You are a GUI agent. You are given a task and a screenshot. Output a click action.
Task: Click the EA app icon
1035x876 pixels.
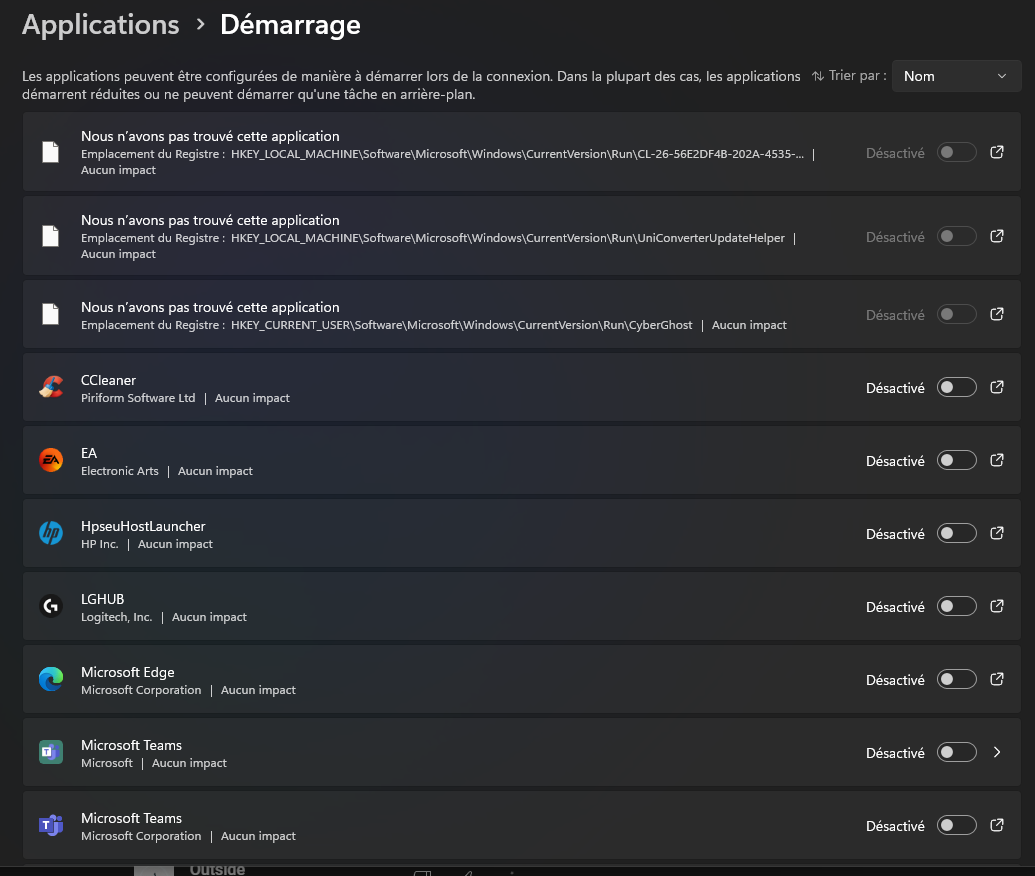[51, 460]
